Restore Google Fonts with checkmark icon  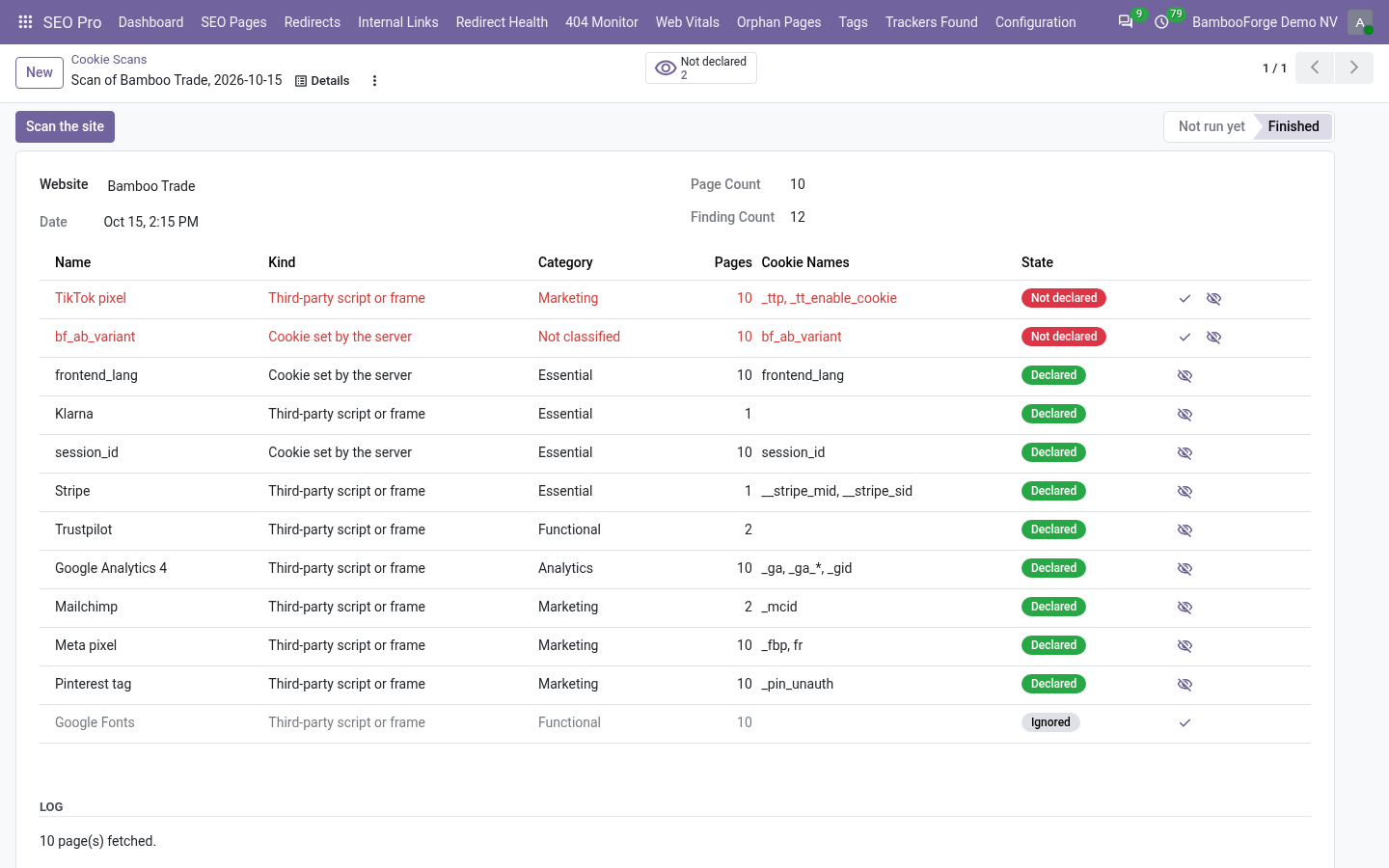tap(1185, 723)
